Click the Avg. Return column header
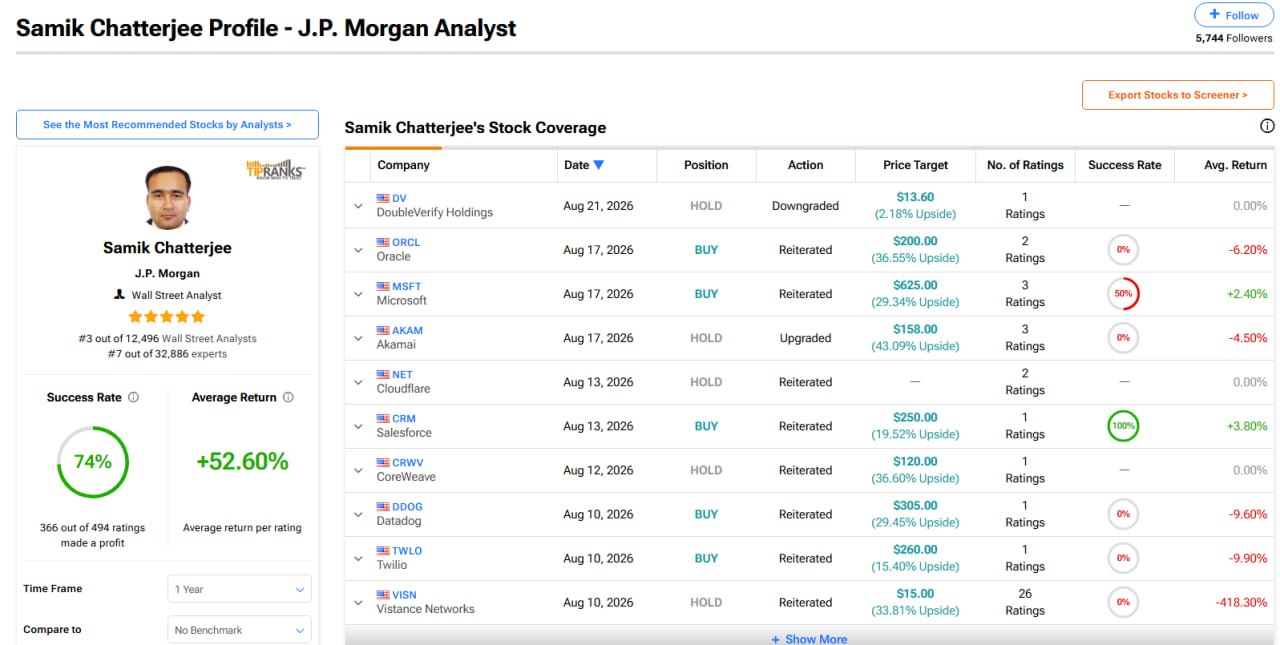Viewport: 1280px width, 645px height. pos(1235,165)
